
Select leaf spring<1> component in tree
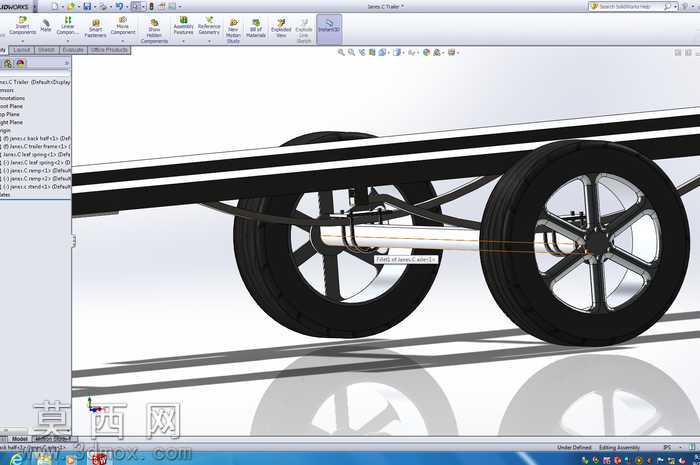pyautogui.click(x=37, y=154)
